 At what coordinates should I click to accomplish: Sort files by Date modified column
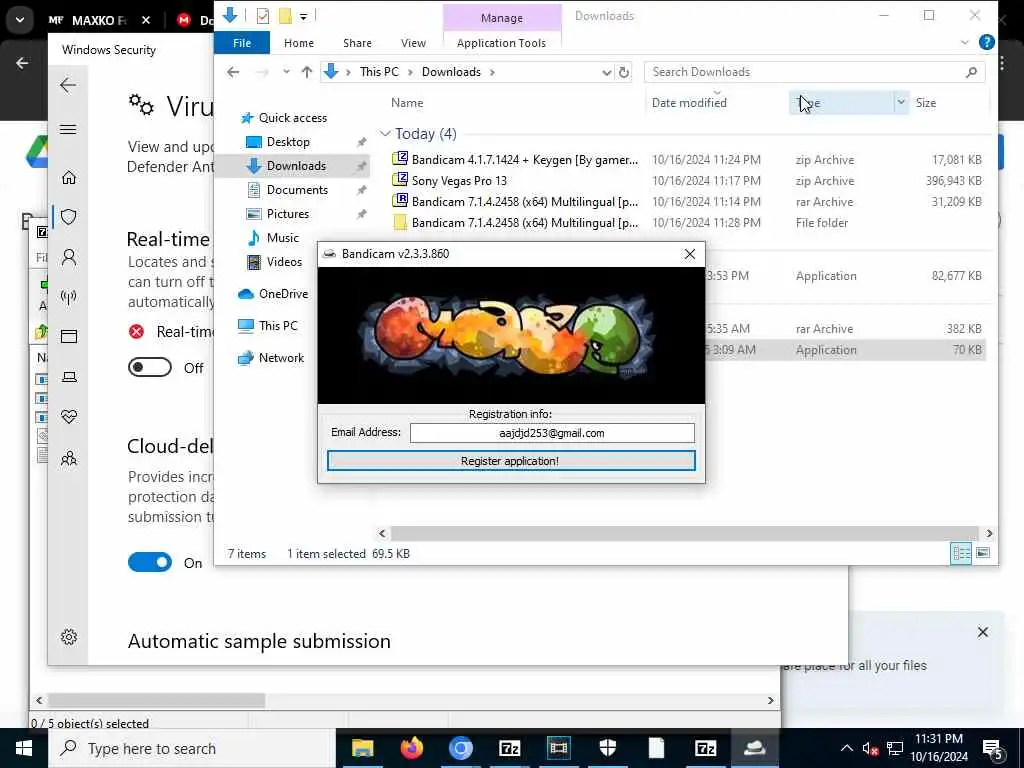[x=689, y=103]
